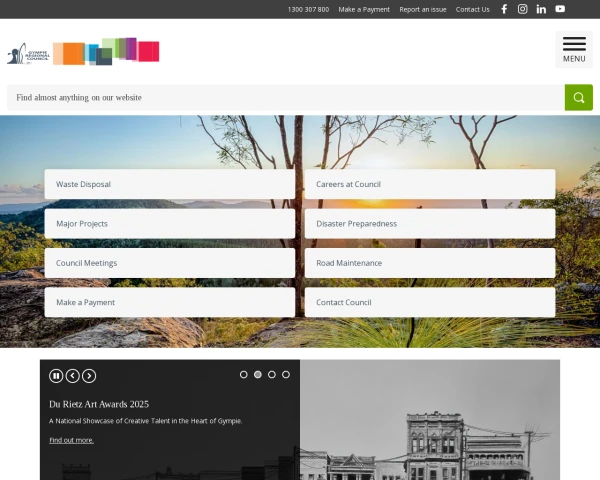600x480 pixels.
Task: Open the hamburger MENU button
Action: point(574,50)
